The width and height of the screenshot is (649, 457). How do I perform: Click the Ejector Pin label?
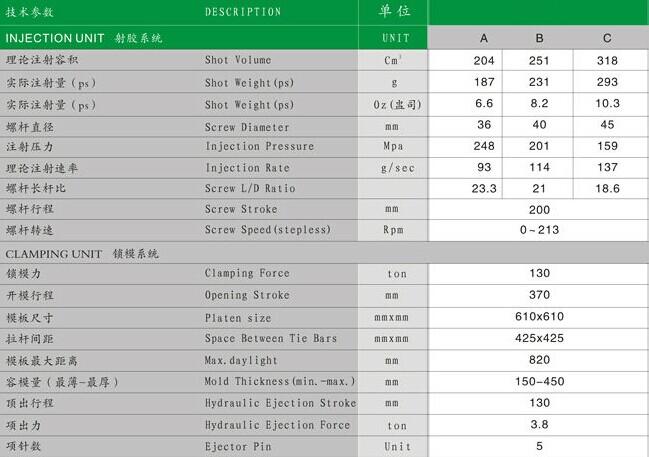click(x=238, y=447)
